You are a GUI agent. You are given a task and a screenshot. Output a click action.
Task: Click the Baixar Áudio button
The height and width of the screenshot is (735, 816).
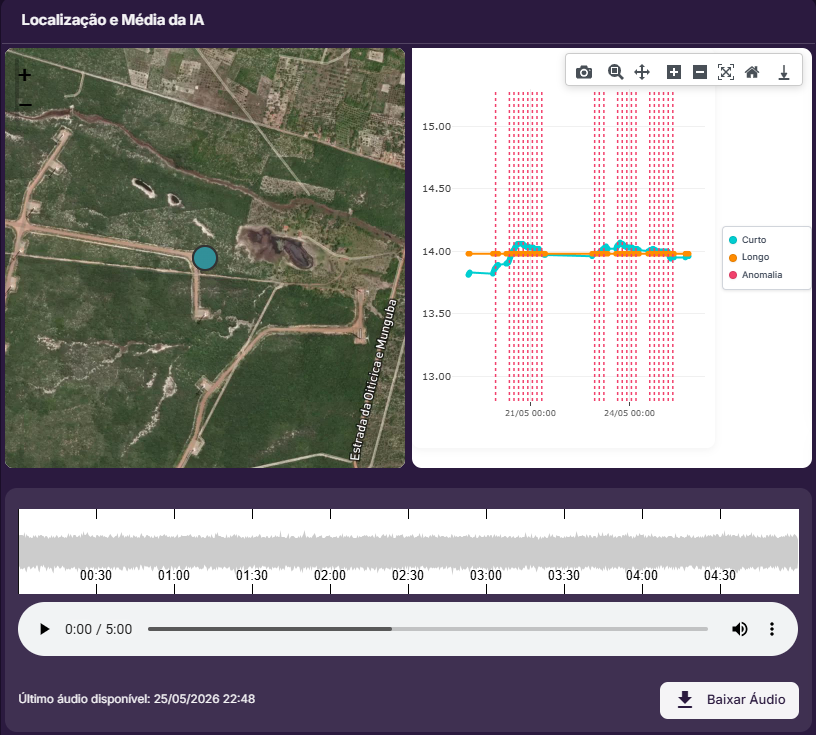[729, 700]
